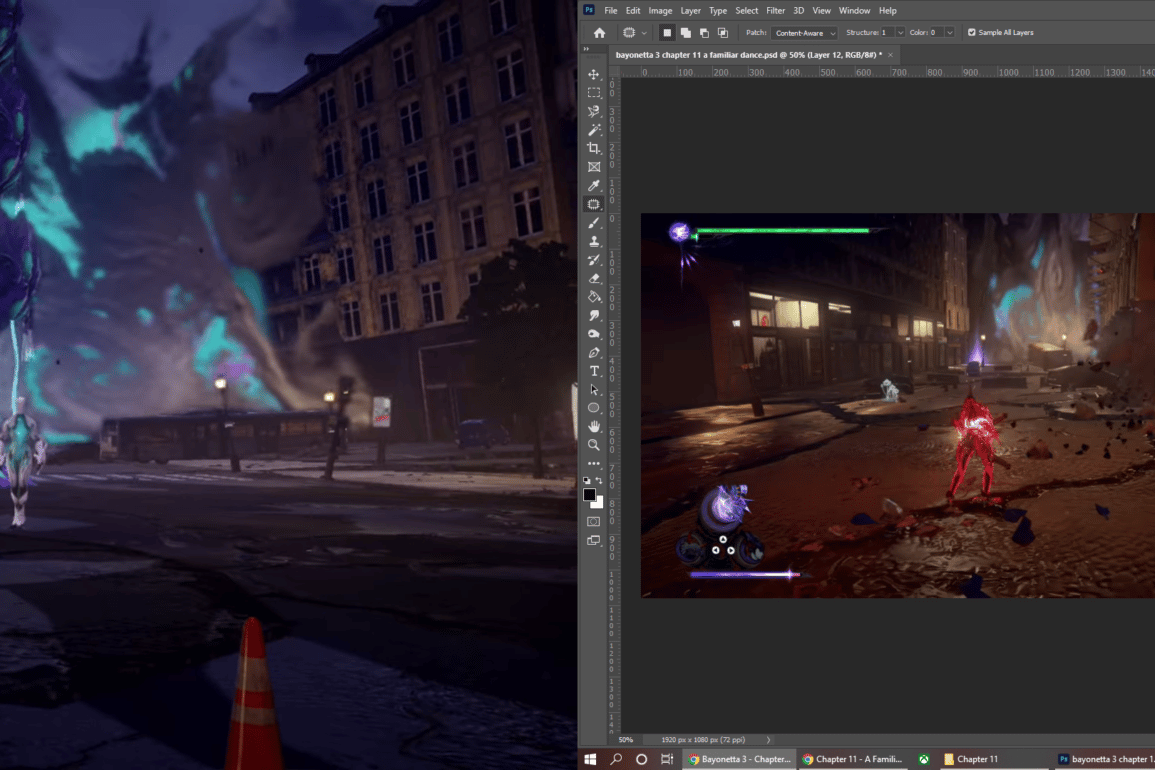Select the Hand tool
Image resolution: width=1155 pixels, height=770 pixels.
[594, 426]
